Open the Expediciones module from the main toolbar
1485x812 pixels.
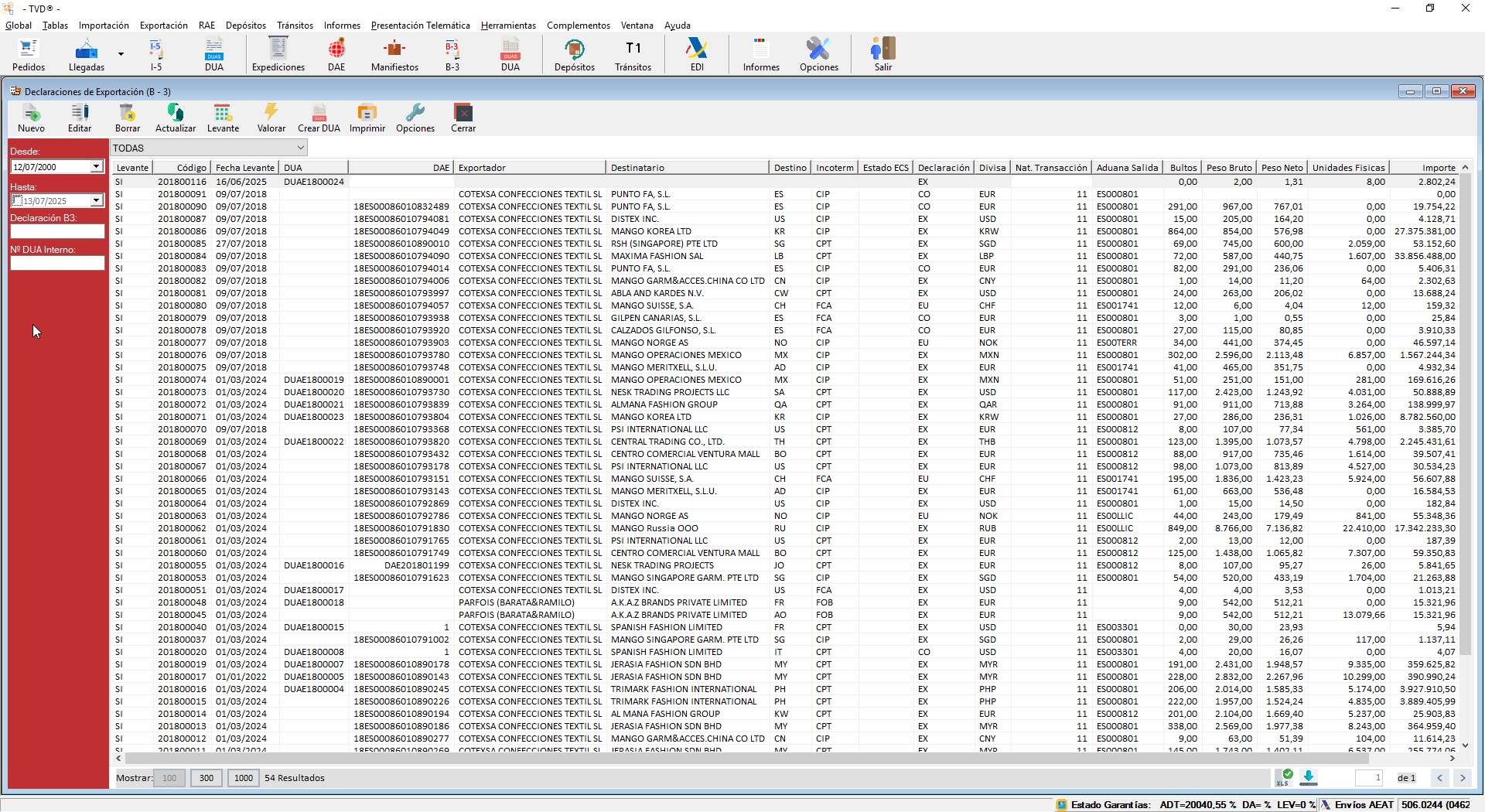click(x=278, y=55)
